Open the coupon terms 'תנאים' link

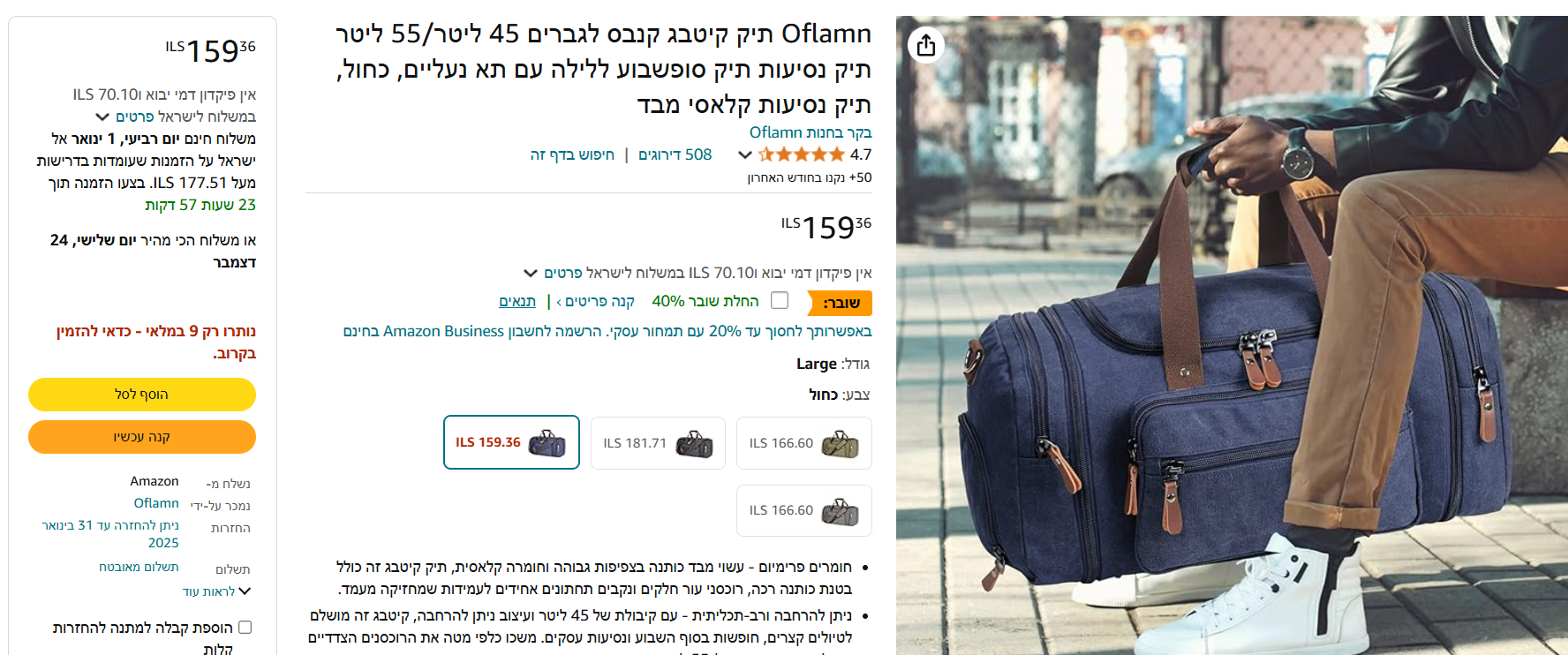pyautogui.click(x=517, y=301)
